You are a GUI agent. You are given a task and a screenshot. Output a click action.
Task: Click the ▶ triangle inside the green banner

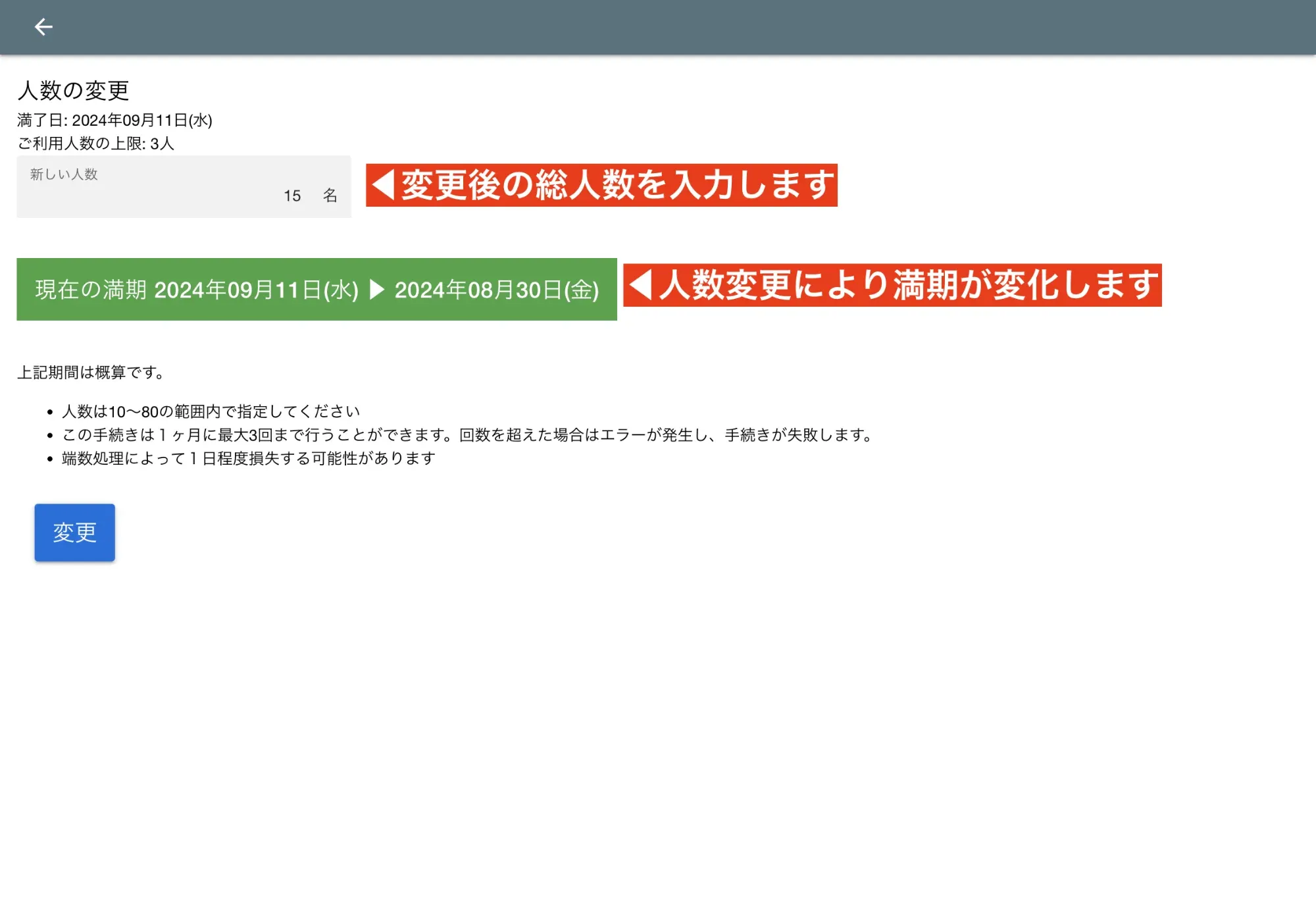377,290
